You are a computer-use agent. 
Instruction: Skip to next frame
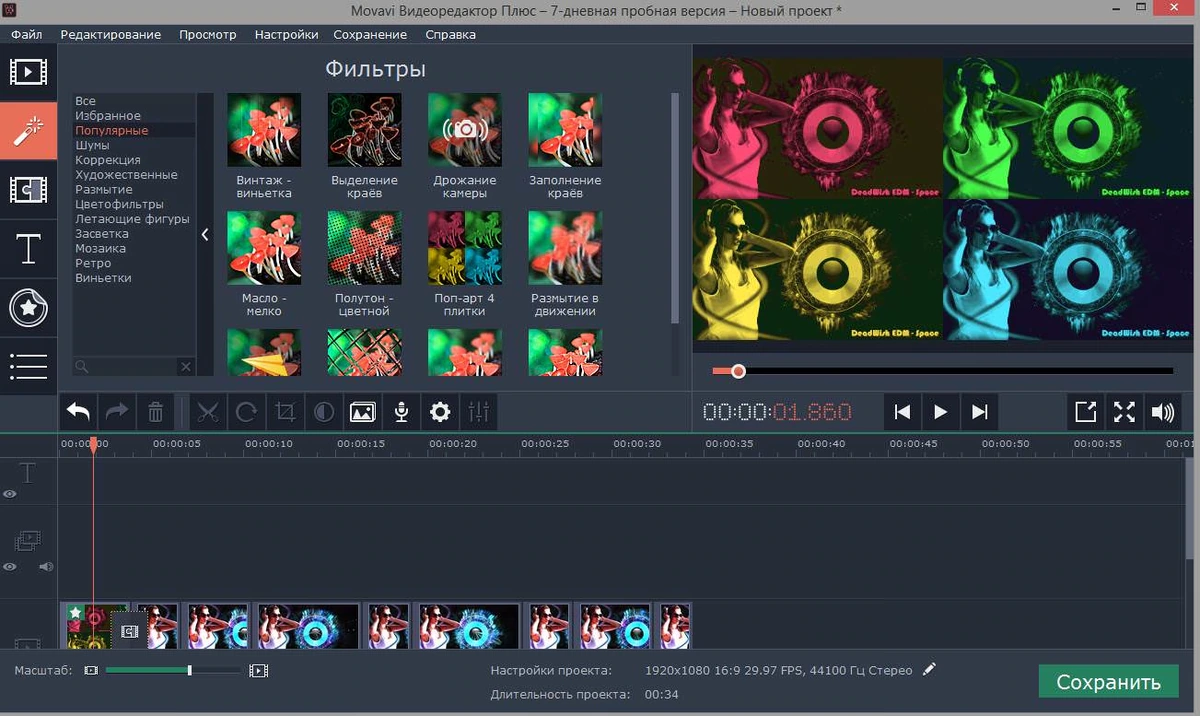pos(979,411)
